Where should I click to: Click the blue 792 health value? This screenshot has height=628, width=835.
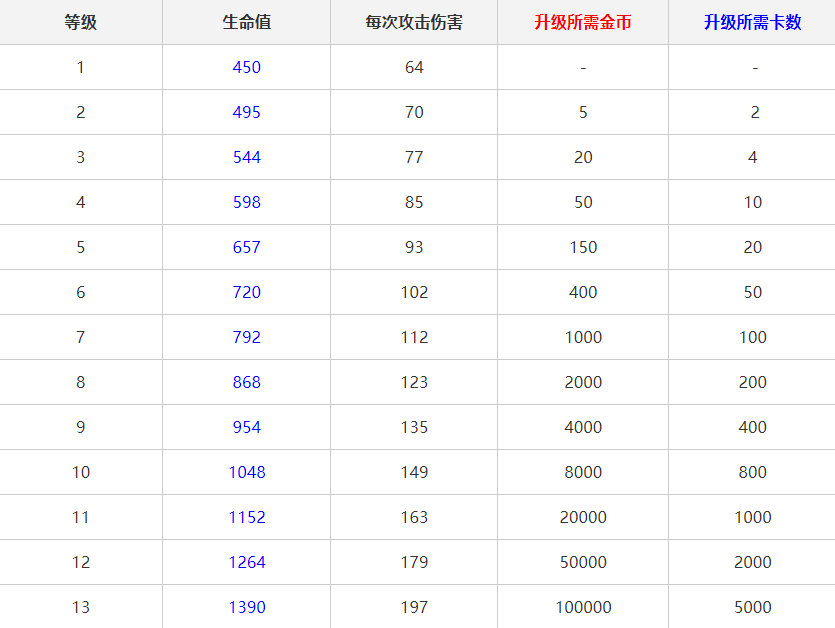coord(246,337)
